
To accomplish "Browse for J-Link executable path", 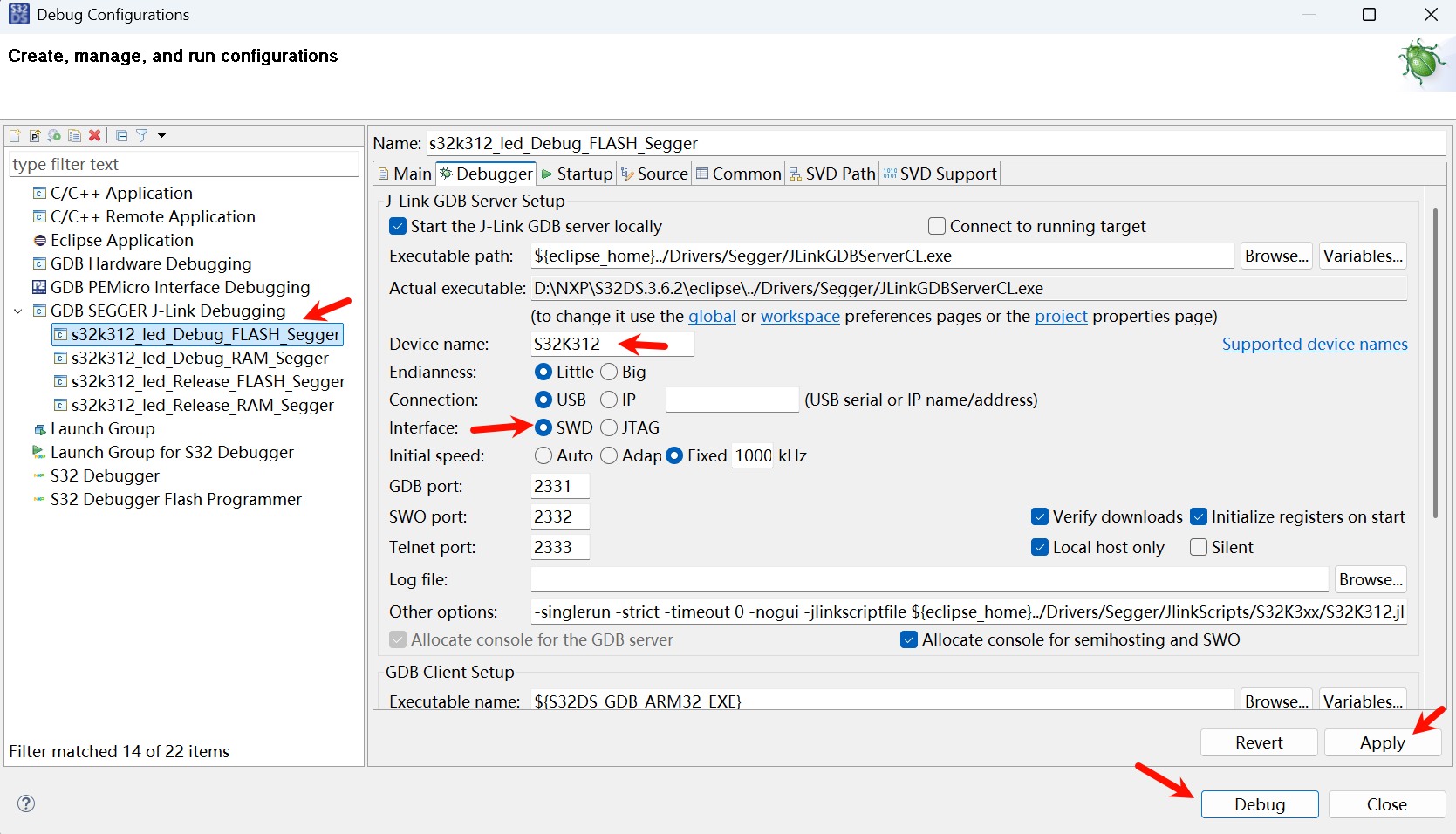I will point(1276,256).
